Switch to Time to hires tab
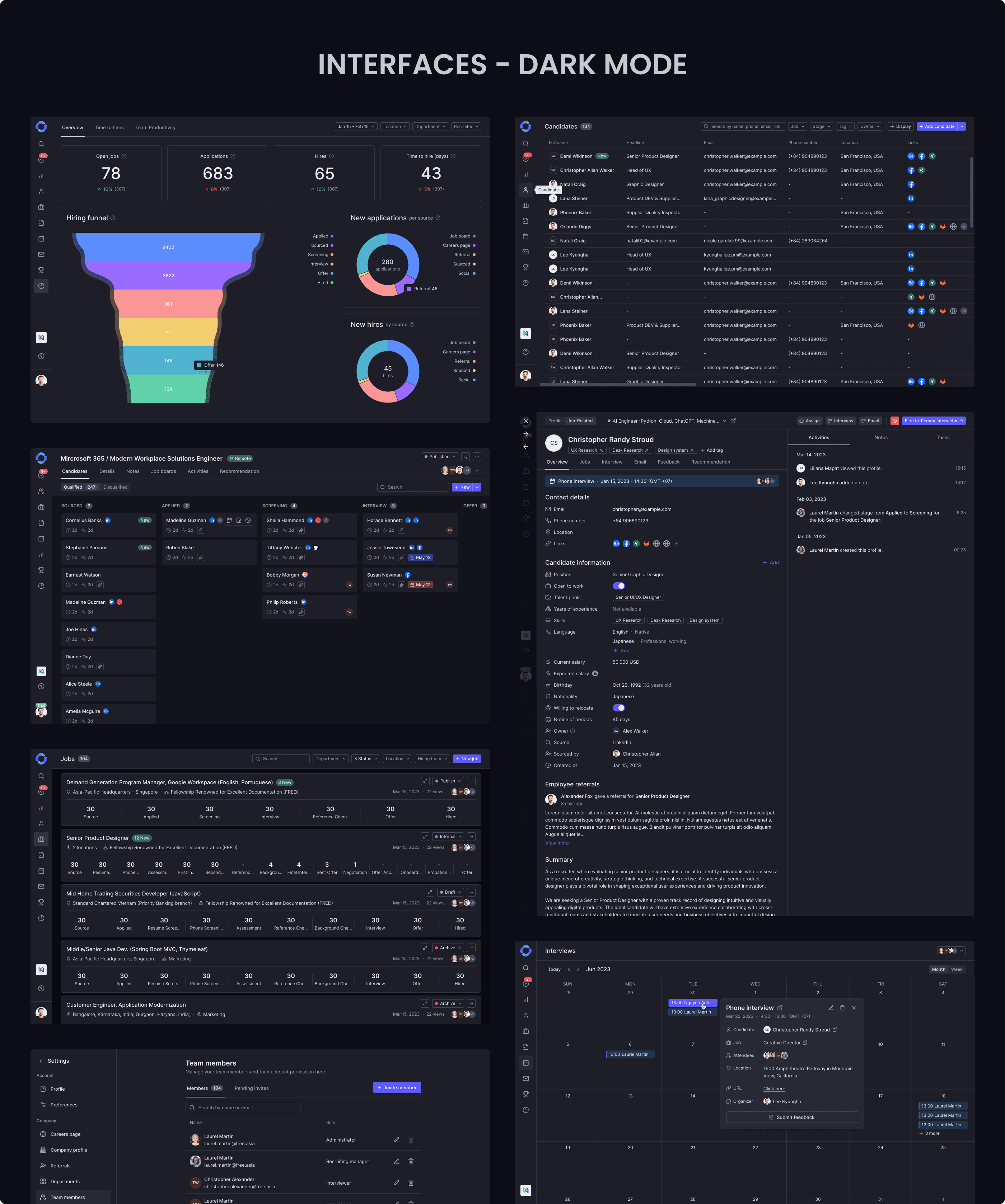Screen dimensions: 1005x1204 click(109, 128)
